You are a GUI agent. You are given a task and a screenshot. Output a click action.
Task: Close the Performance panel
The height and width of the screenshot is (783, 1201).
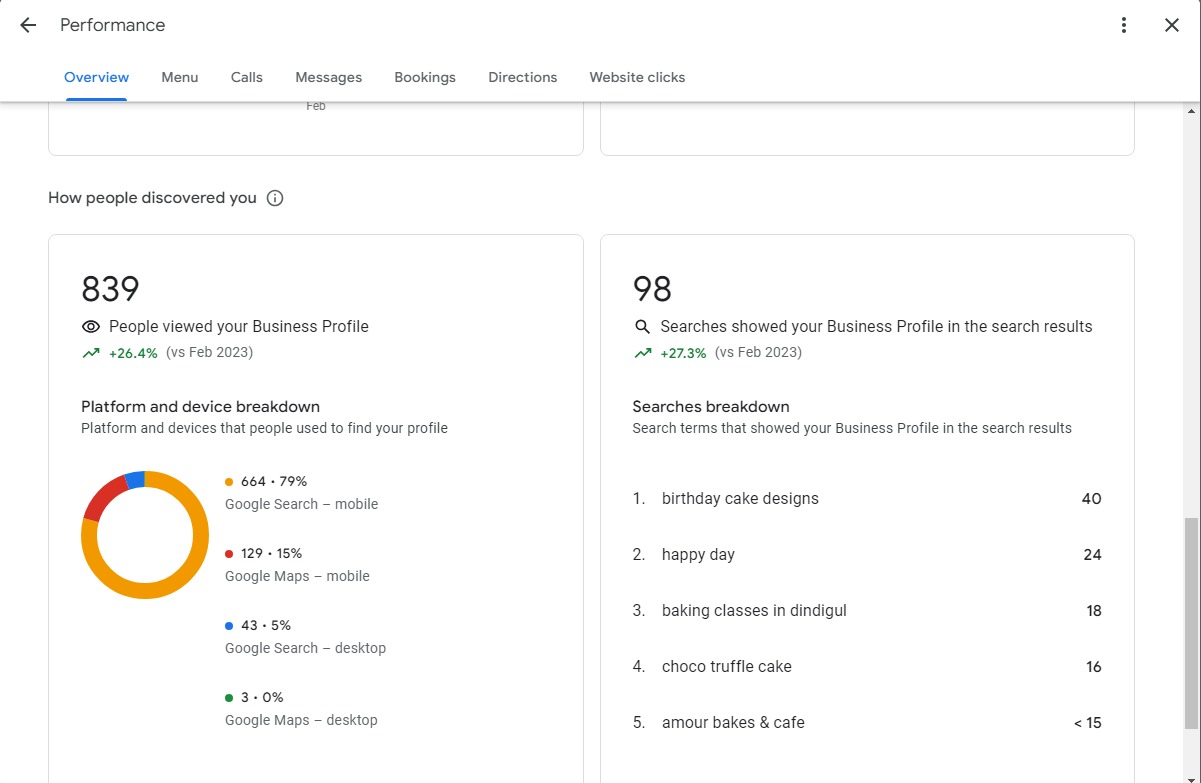[x=1172, y=25]
